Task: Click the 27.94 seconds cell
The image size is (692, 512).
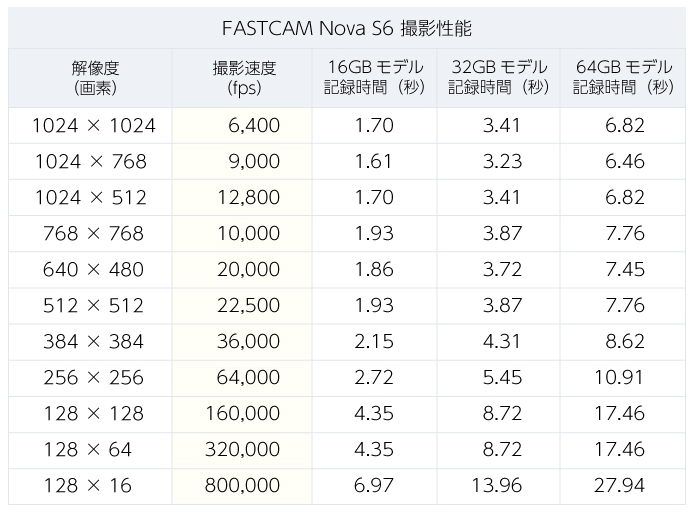Action: click(x=623, y=486)
